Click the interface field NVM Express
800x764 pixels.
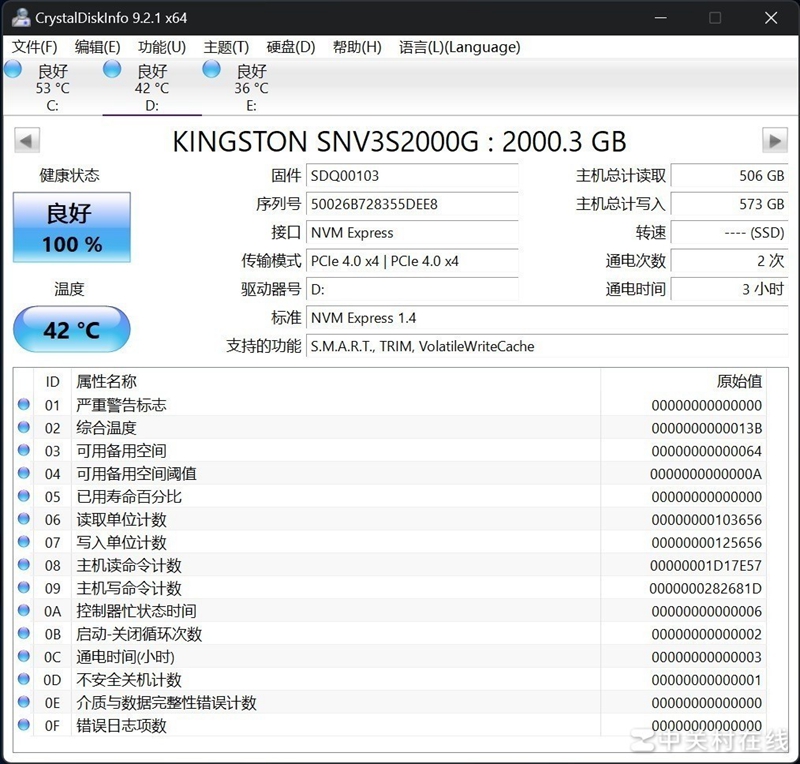tap(412, 233)
